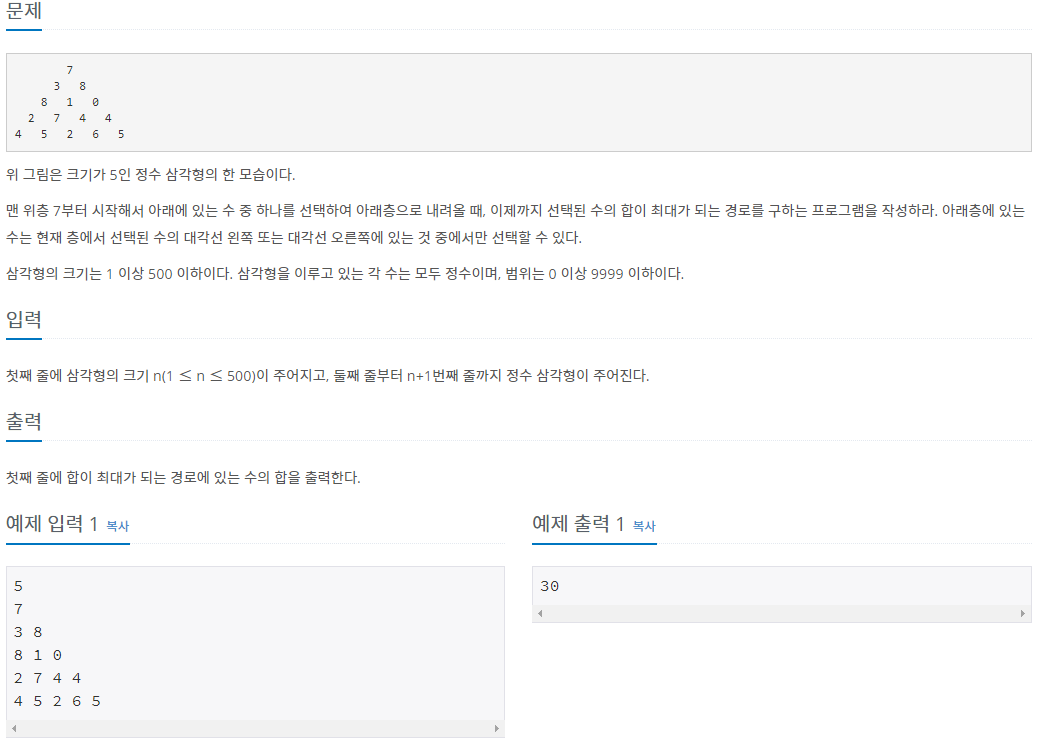1040x747 pixels.
Task: Click the '8 1 0' line in example input
Action: point(38,655)
